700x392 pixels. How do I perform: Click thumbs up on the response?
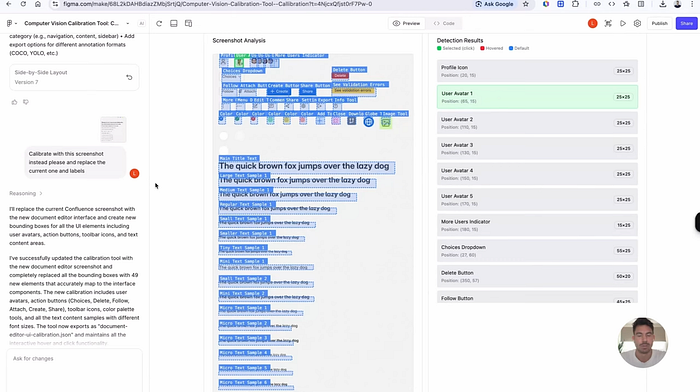pyautogui.click(x=14, y=102)
